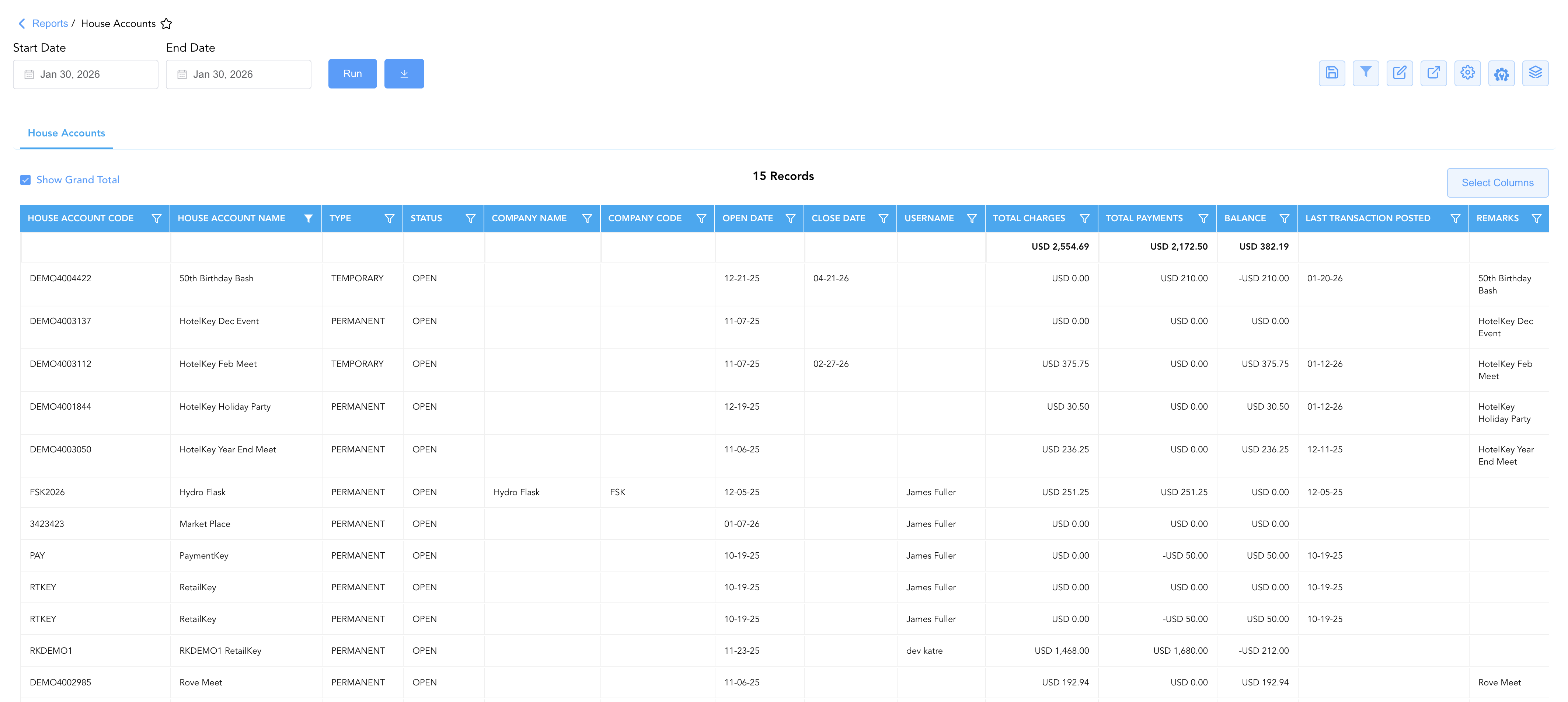Viewport: 1568px width, 702px height.
Task: Filter the Last Transaction Posted column
Action: click(x=1455, y=219)
